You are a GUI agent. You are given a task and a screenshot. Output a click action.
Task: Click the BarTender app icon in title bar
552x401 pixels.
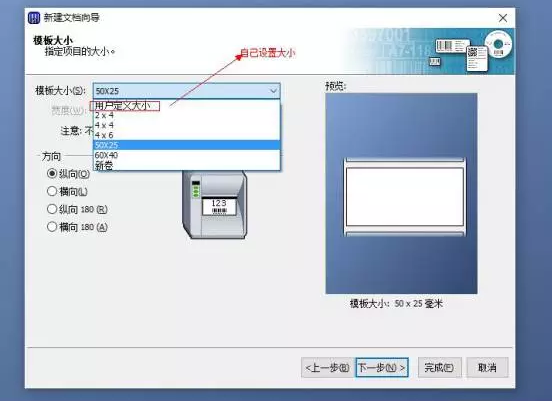(34, 18)
